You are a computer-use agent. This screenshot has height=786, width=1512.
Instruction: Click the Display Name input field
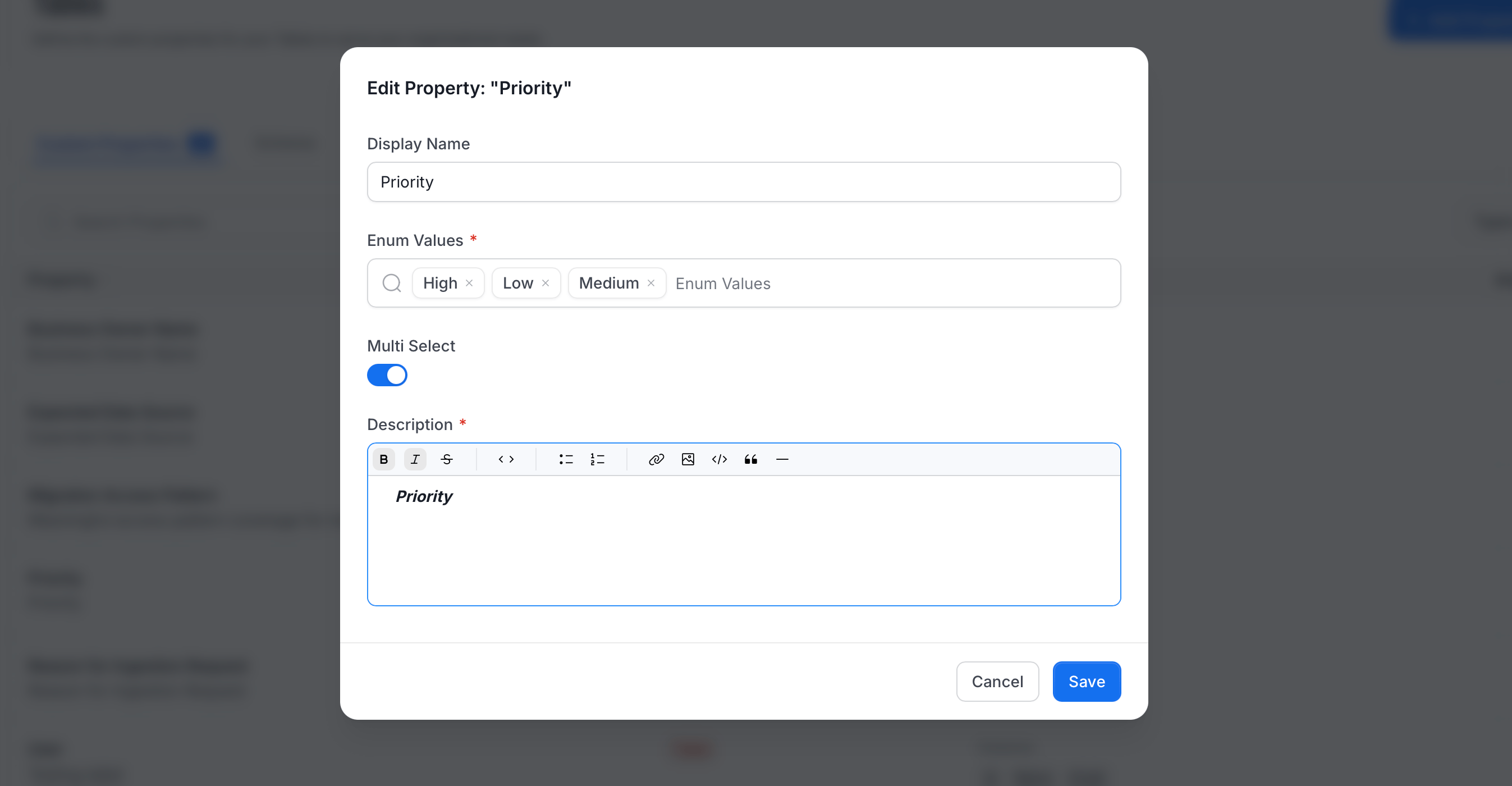click(x=744, y=182)
